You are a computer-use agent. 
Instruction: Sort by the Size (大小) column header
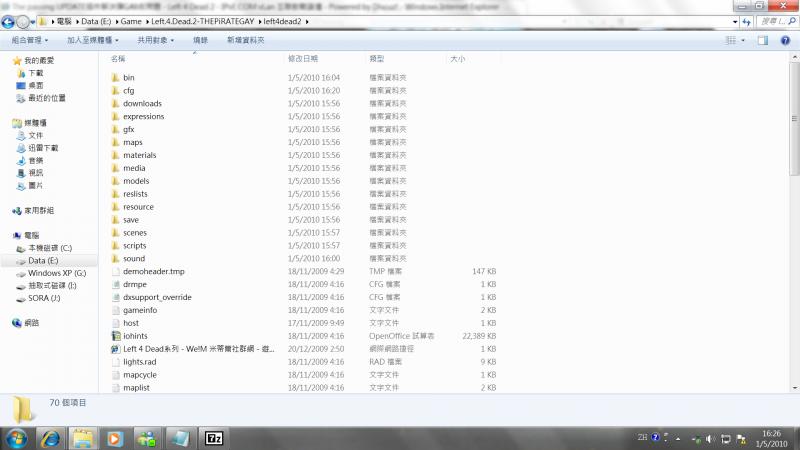[x=458, y=59]
